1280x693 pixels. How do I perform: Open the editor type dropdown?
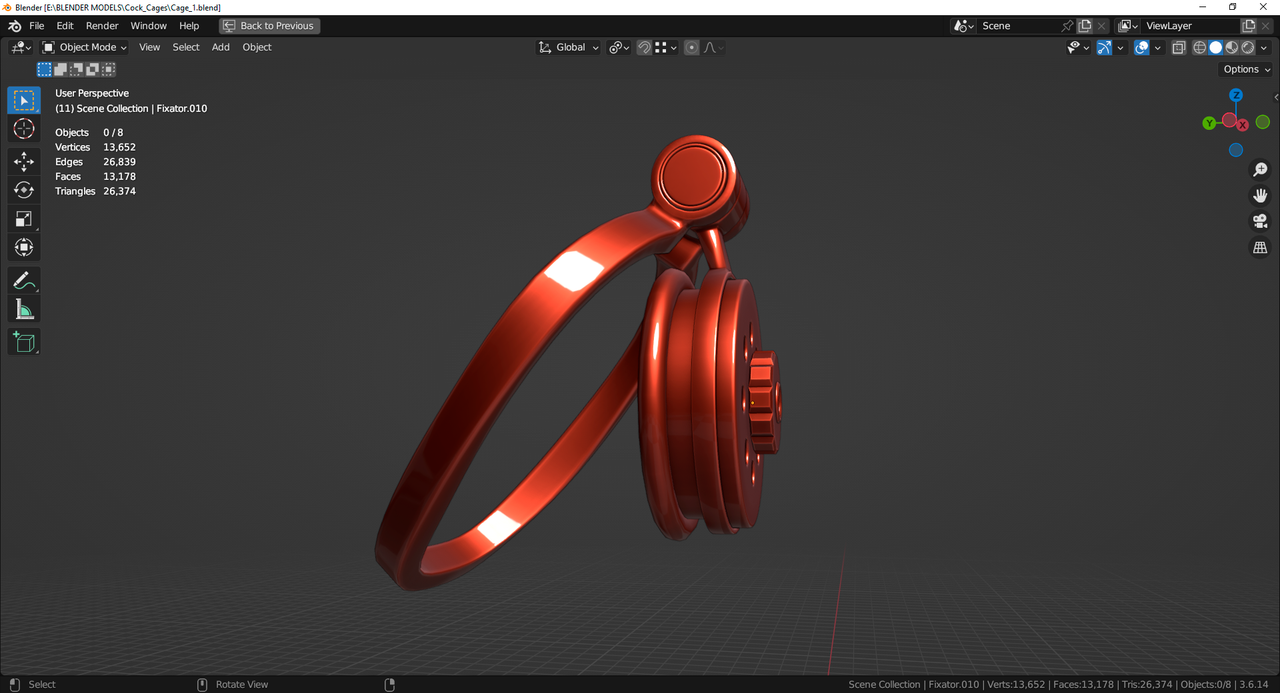point(20,47)
